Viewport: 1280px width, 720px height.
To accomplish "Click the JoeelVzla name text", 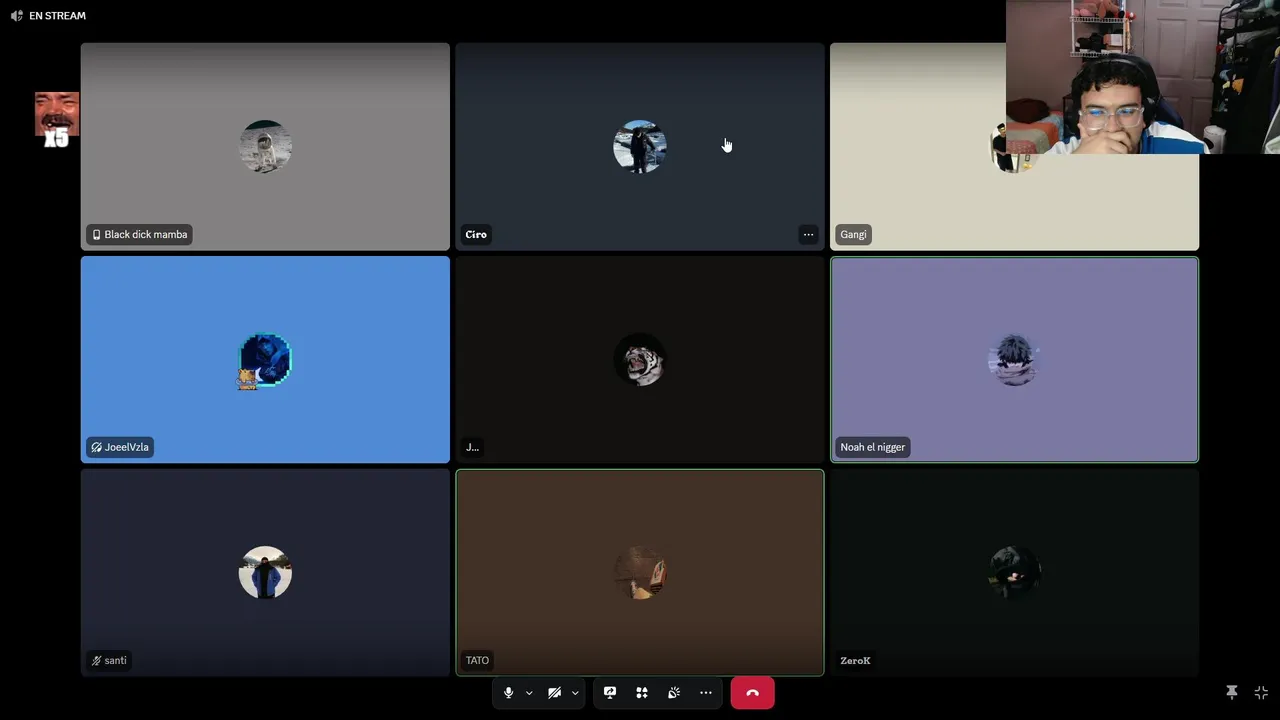I will [x=127, y=447].
